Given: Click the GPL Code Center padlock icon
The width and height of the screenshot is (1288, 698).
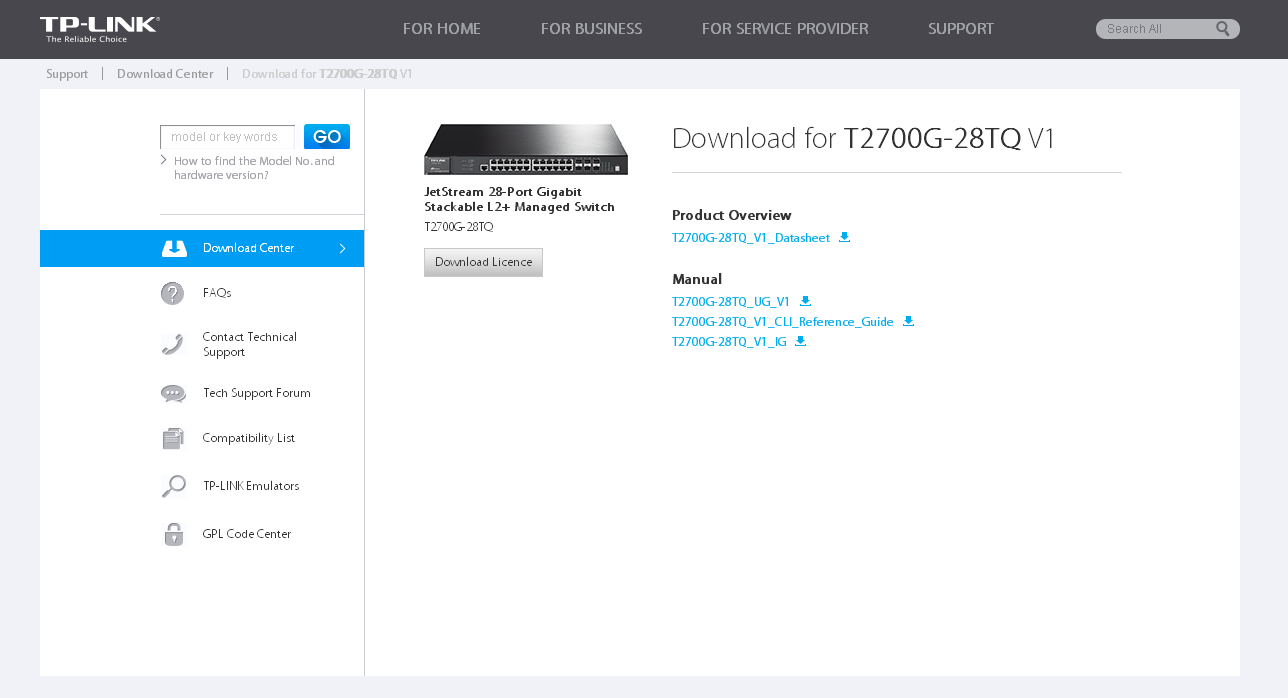Looking at the screenshot, I should [174, 534].
